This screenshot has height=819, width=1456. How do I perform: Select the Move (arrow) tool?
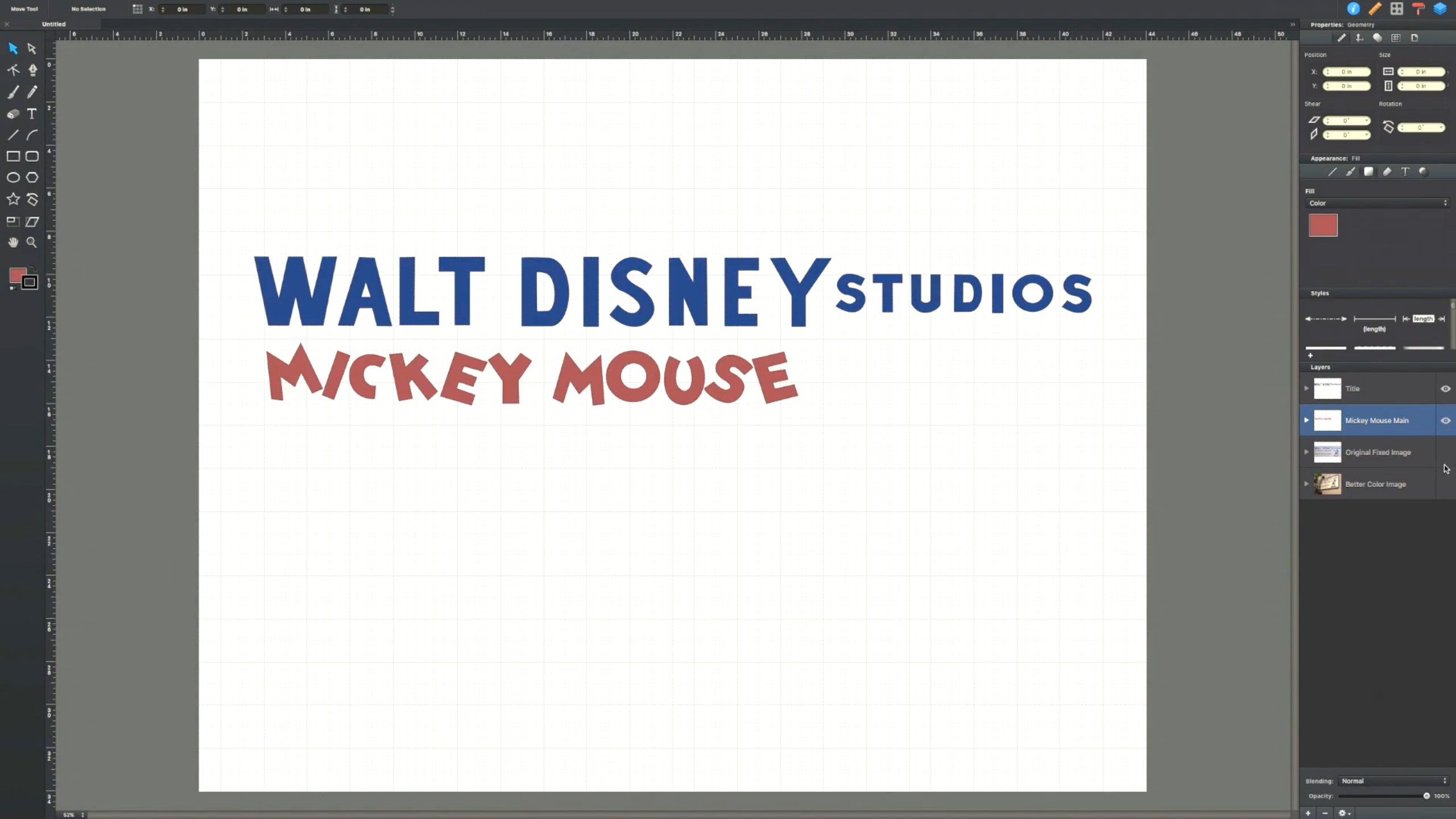coord(13,48)
